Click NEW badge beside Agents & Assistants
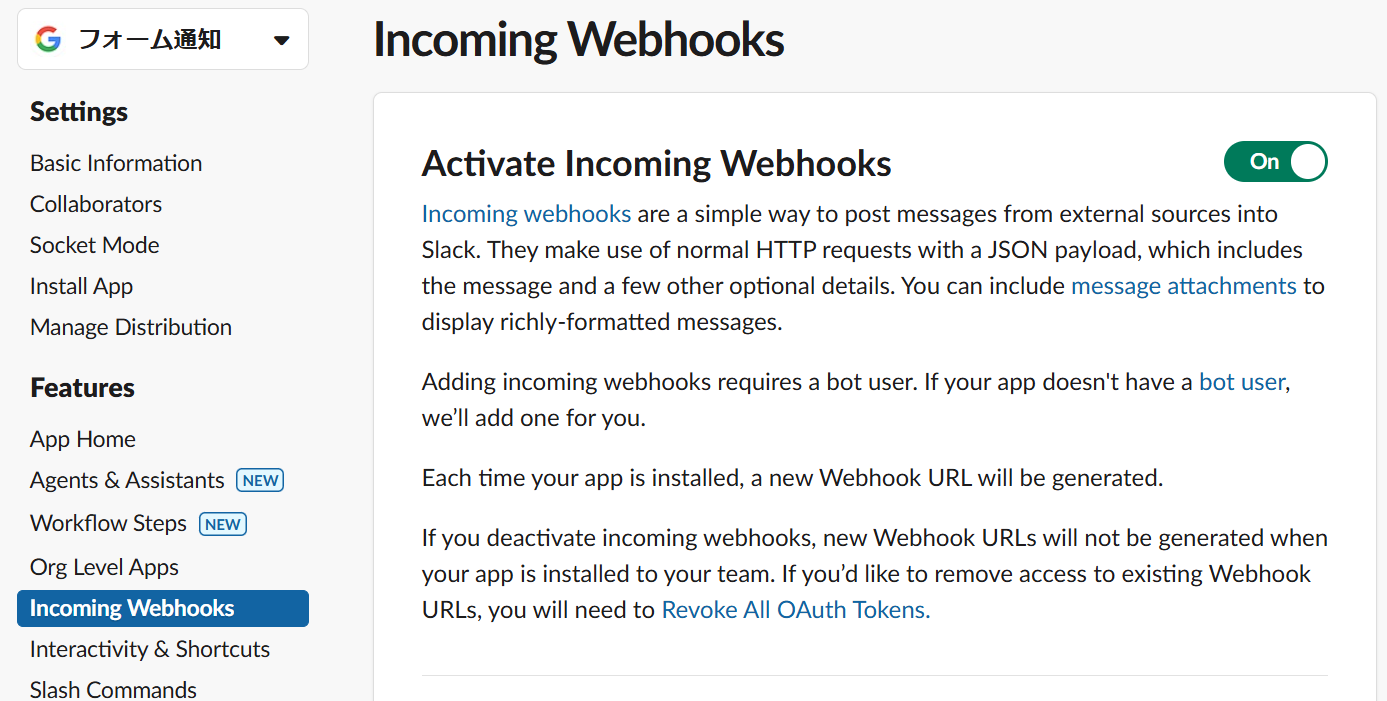 [x=260, y=480]
